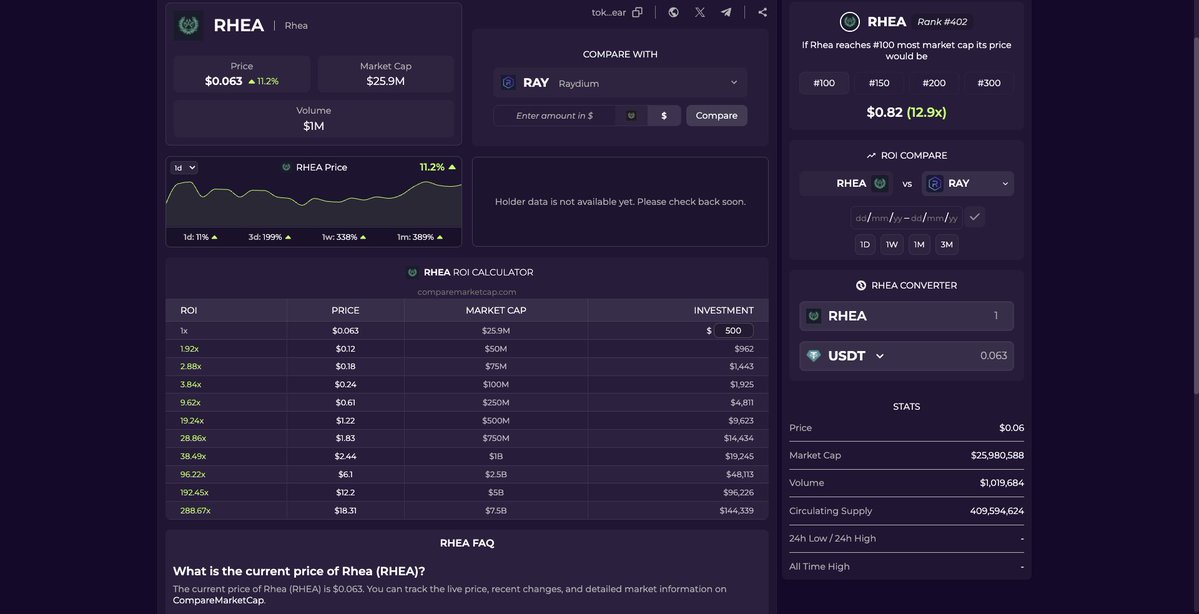Click the $18.31 price cell
This screenshot has height=614, width=1199.
(x=346, y=510)
